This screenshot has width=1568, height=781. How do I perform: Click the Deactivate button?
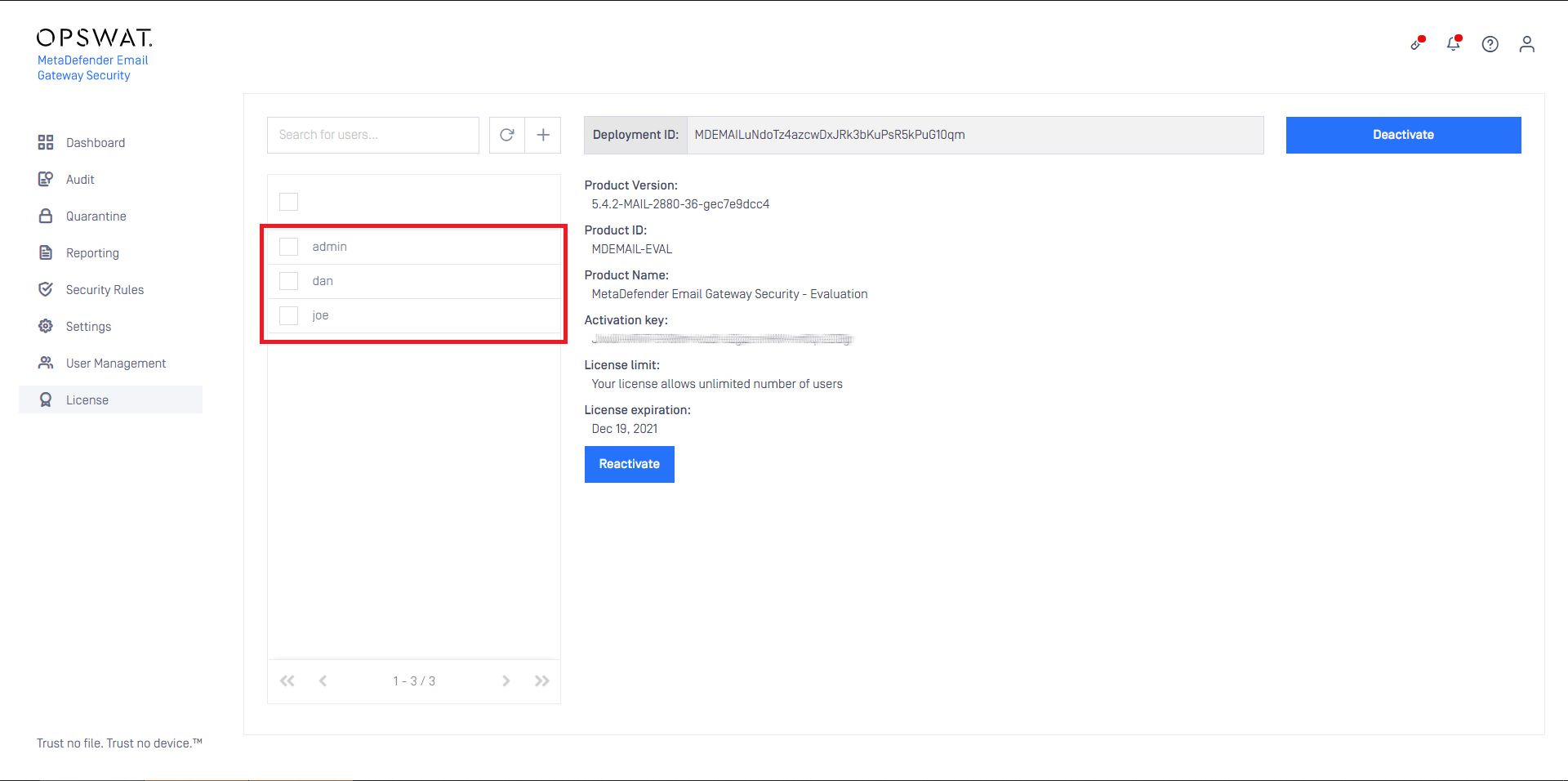[x=1403, y=135]
